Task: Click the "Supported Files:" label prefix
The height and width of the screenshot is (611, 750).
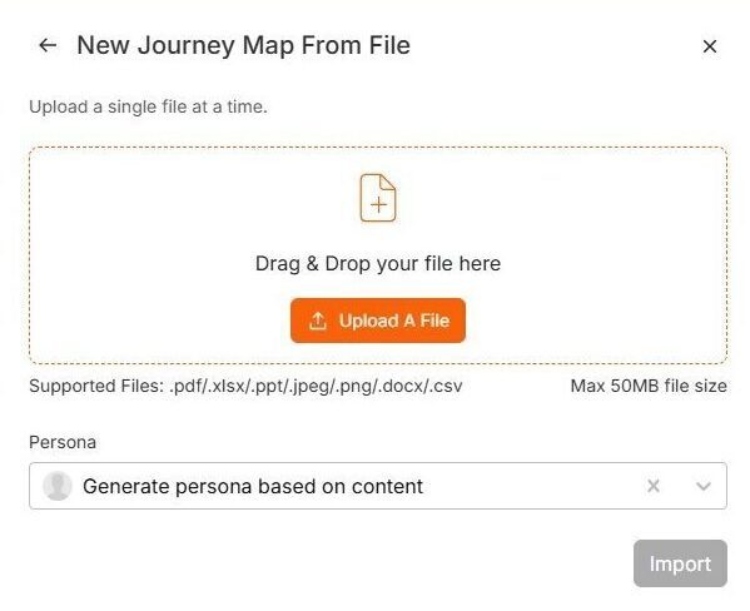Action: (96, 385)
